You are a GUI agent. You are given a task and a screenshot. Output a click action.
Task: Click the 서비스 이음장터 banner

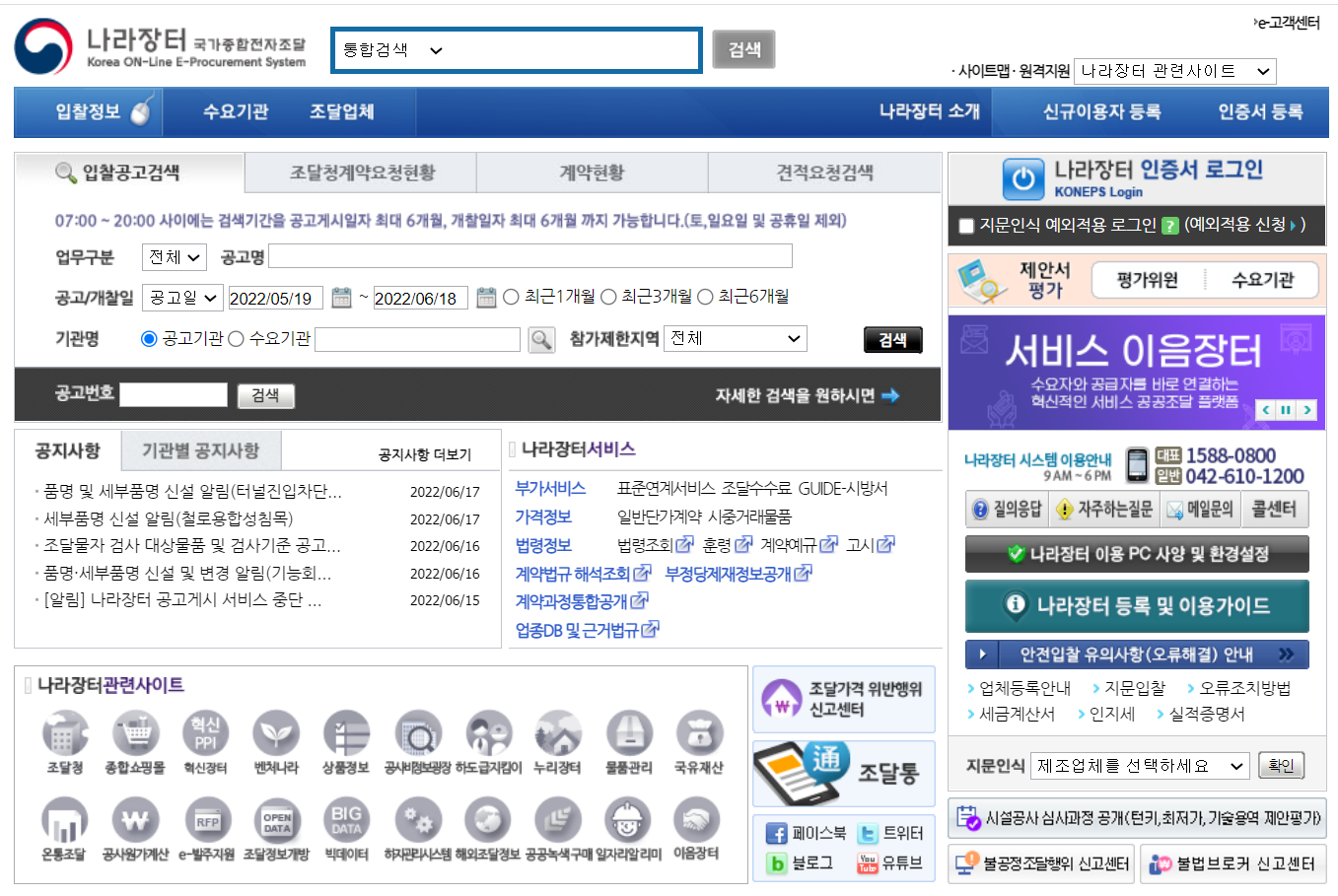(1137, 373)
